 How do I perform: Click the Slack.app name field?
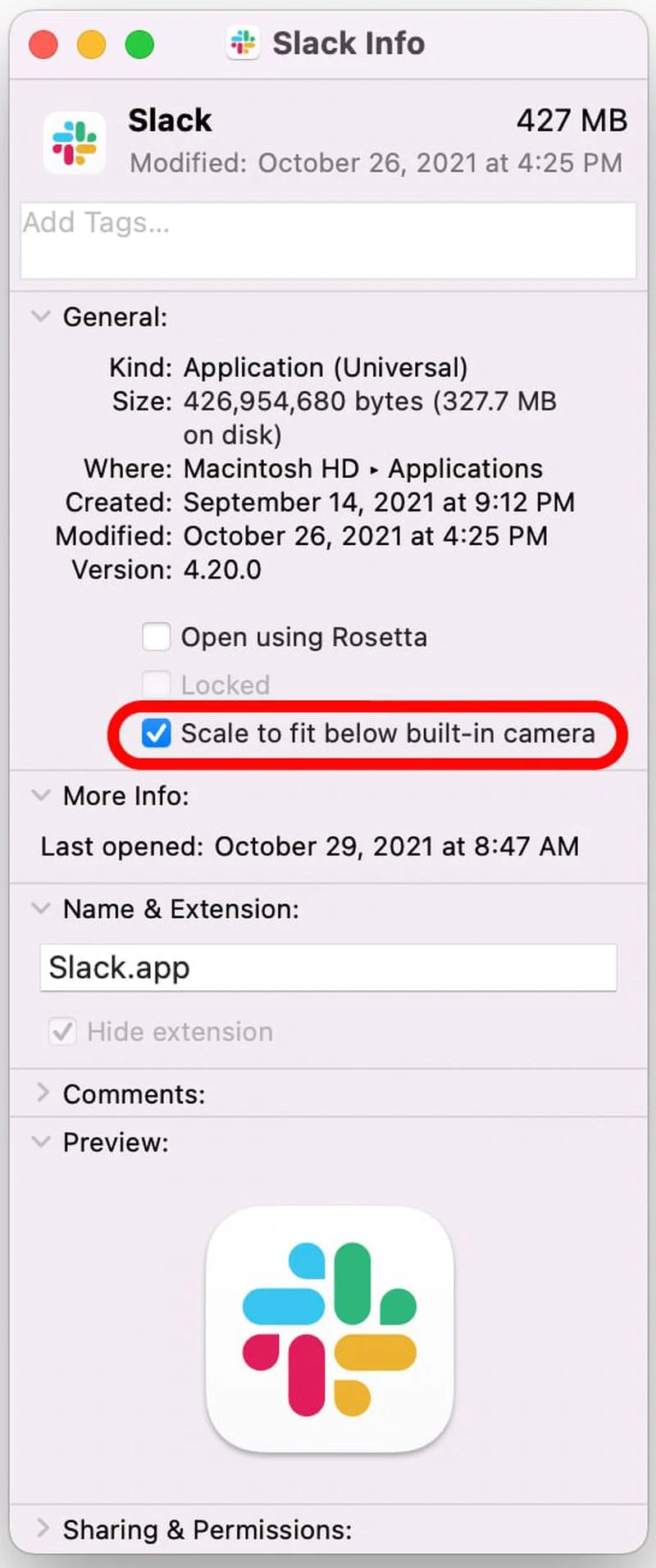click(x=328, y=967)
